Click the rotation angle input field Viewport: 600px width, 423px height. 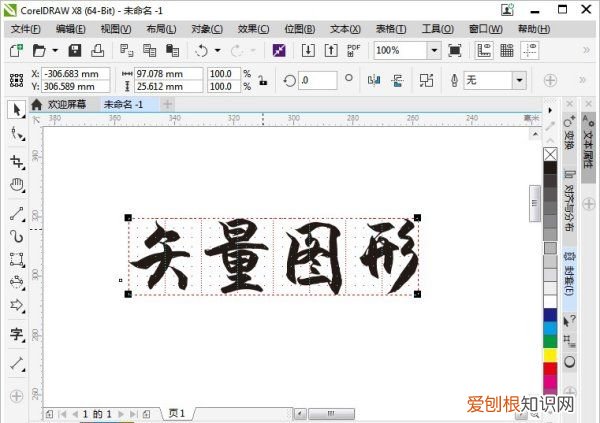[318, 80]
